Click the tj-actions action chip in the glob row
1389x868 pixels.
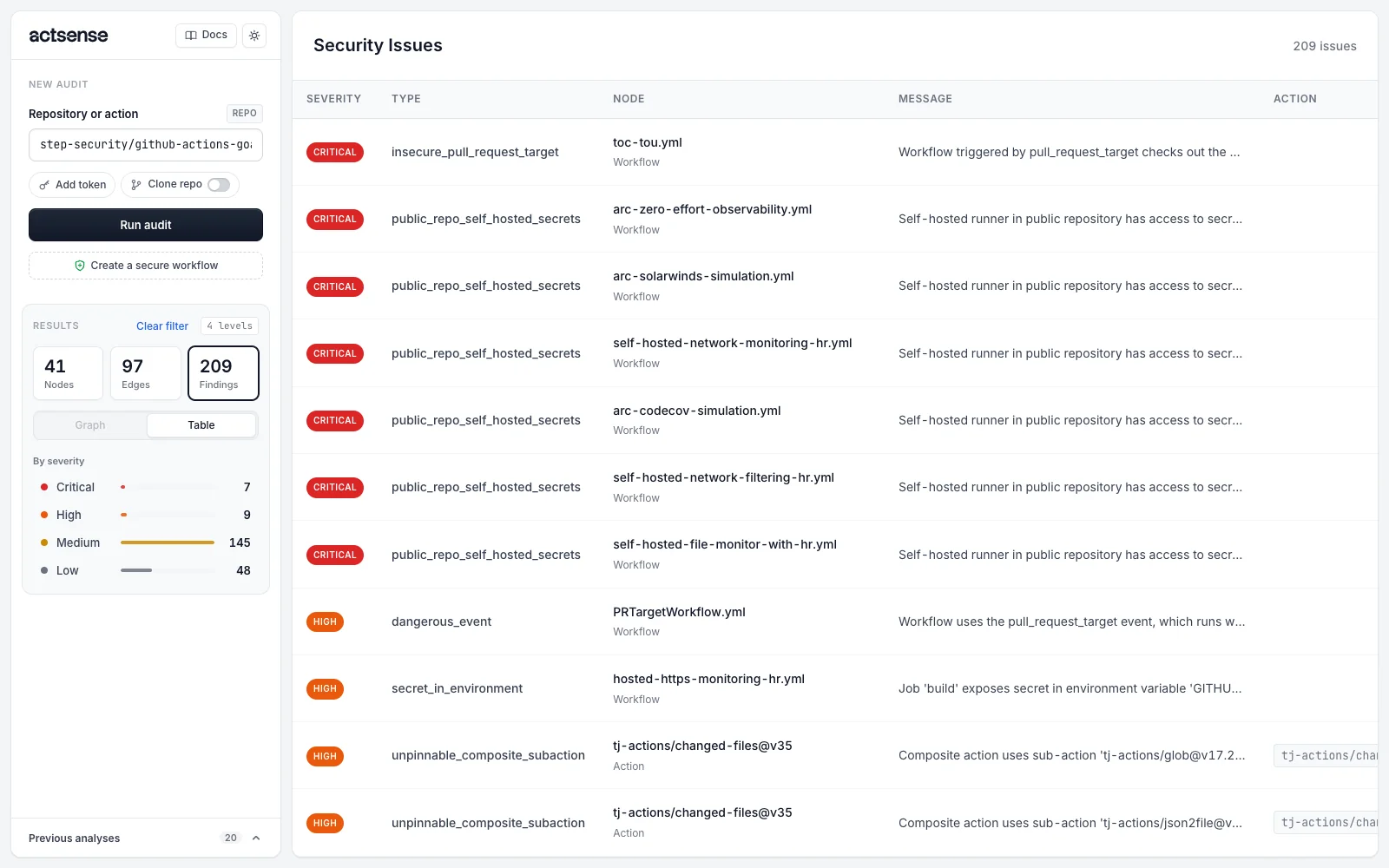click(x=1326, y=756)
